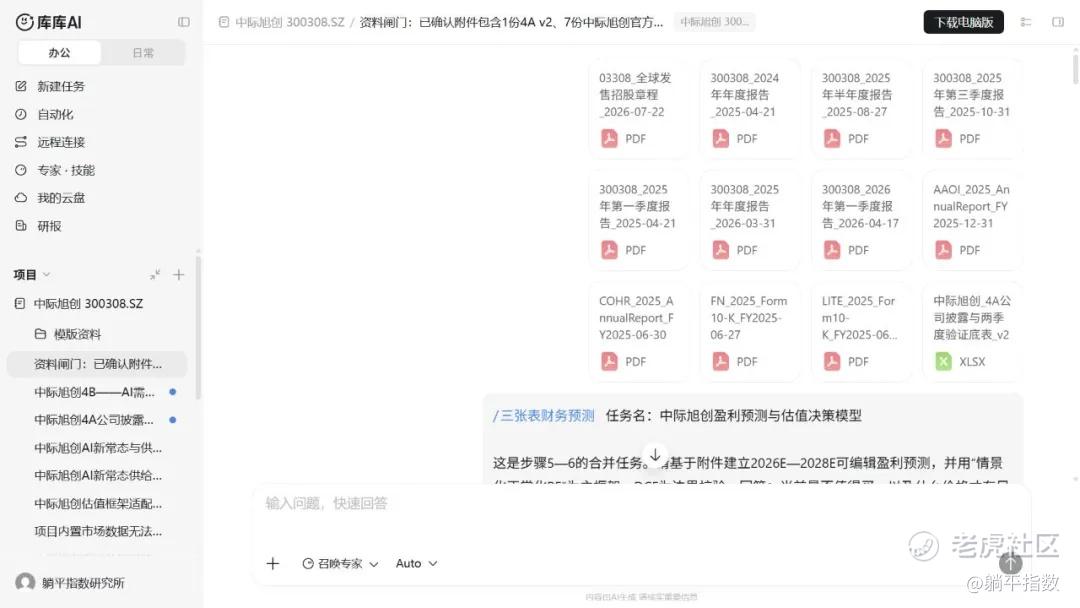
Task: Open 新建任务 in the sidebar
Action: click(61, 86)
